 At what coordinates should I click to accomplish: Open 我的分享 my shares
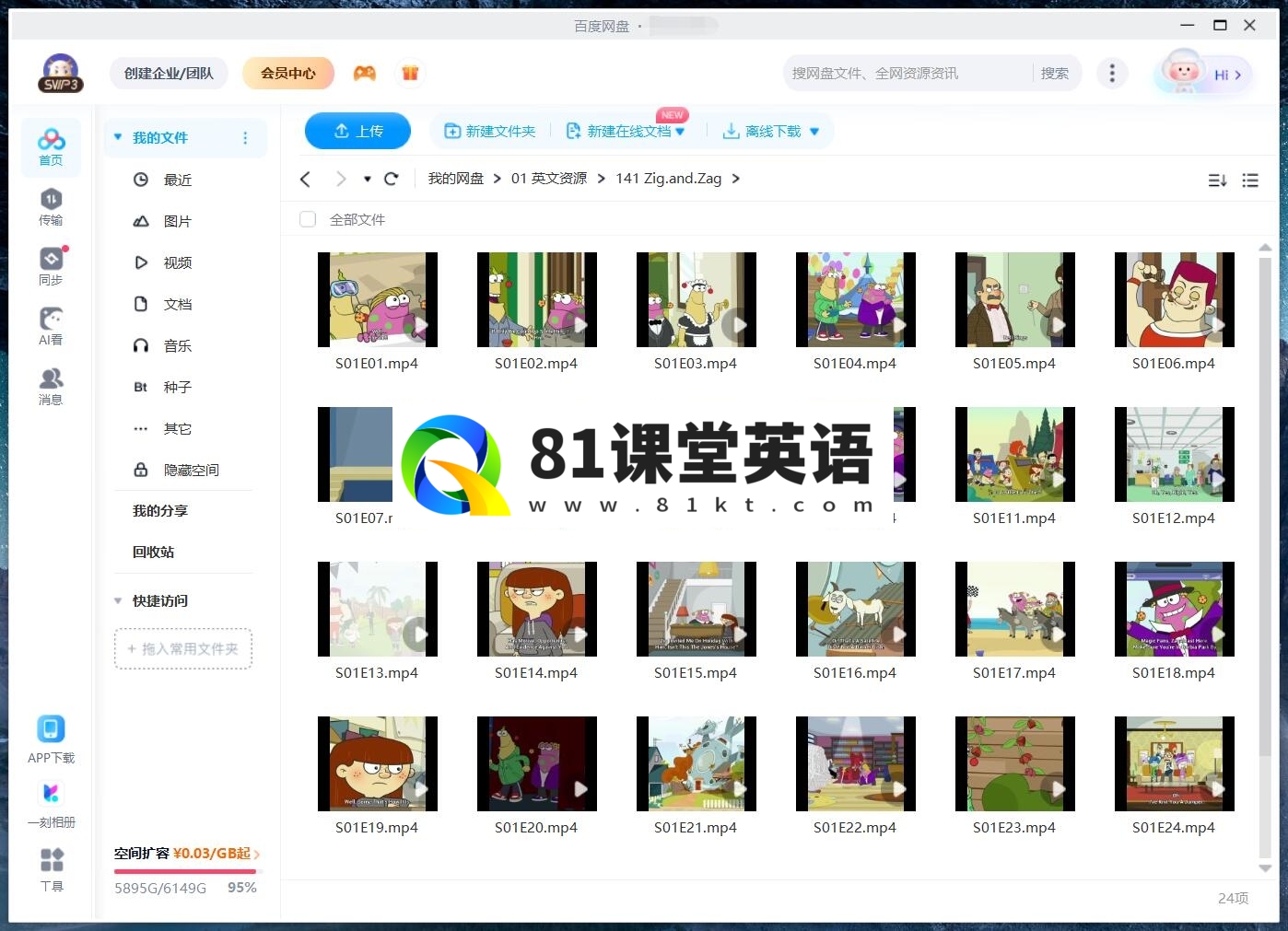(x=160, y=510)
